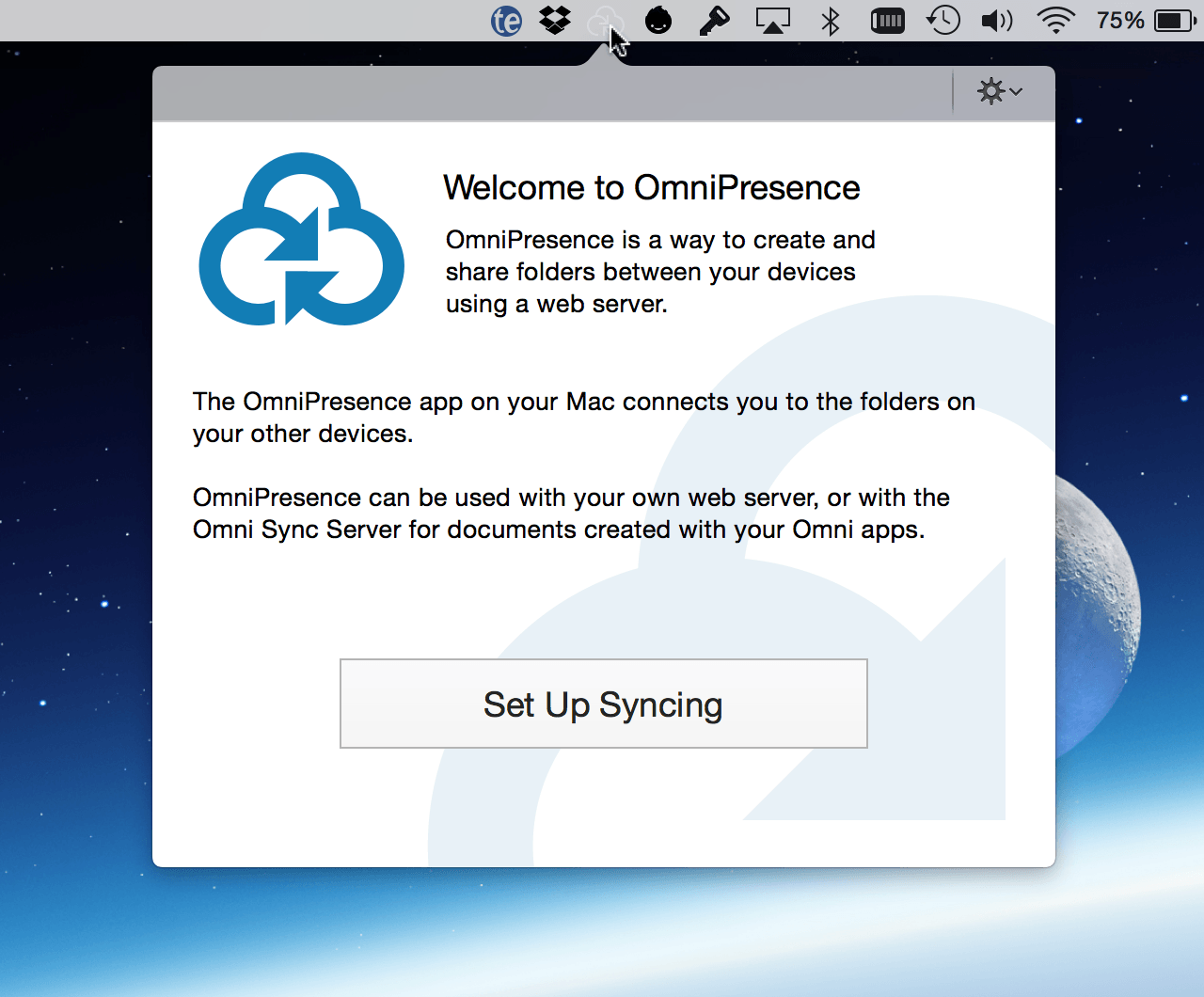Image resolution: width=1204 pixels, height=997 pixels.
Task: Click the Set Up Syncing button
Action: [604, 704]
